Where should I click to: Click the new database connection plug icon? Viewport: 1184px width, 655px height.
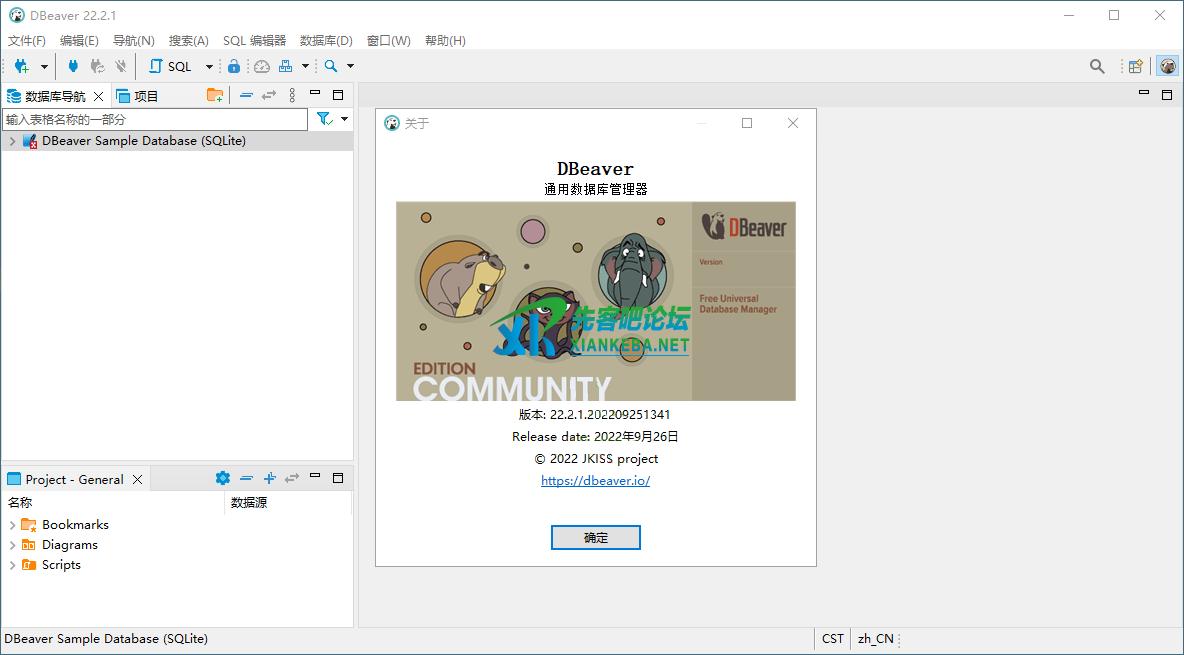(21, 66)
